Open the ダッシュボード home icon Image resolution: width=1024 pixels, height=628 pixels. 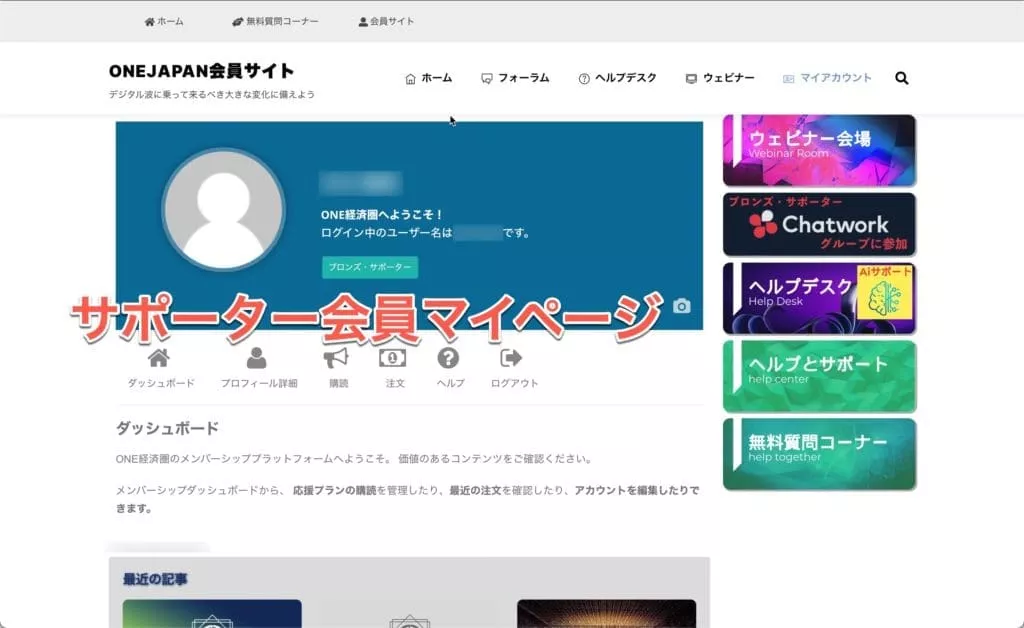tap(159, 358)
